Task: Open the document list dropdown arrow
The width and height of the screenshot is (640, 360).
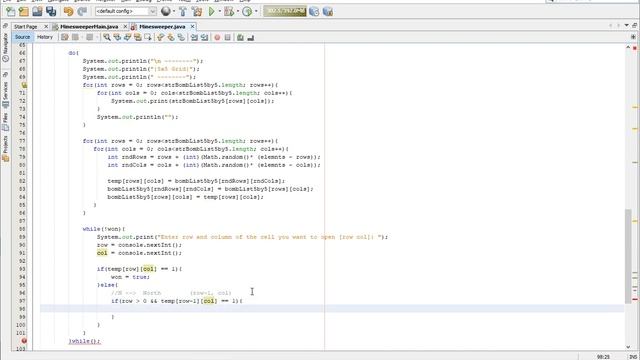Action: pyautogui.click(x=627, y=26)
